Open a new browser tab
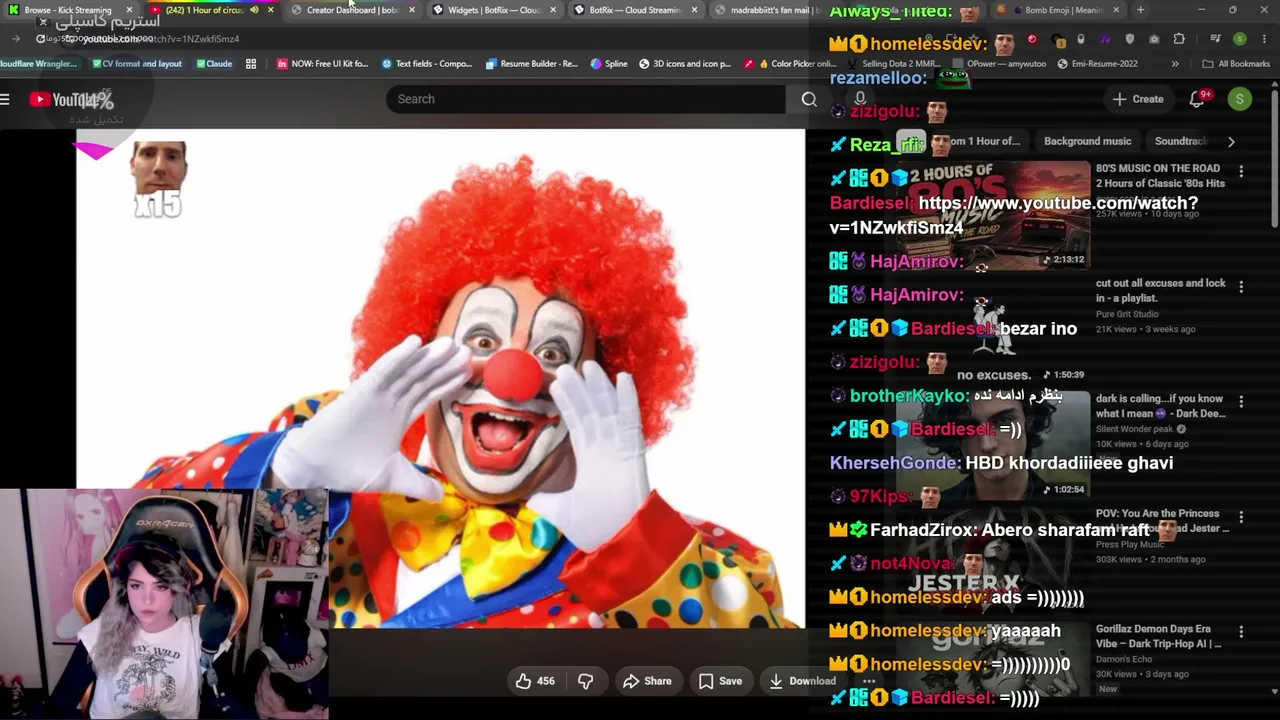This screenshot has height=720, width=1280. [x=1140, y=10]
